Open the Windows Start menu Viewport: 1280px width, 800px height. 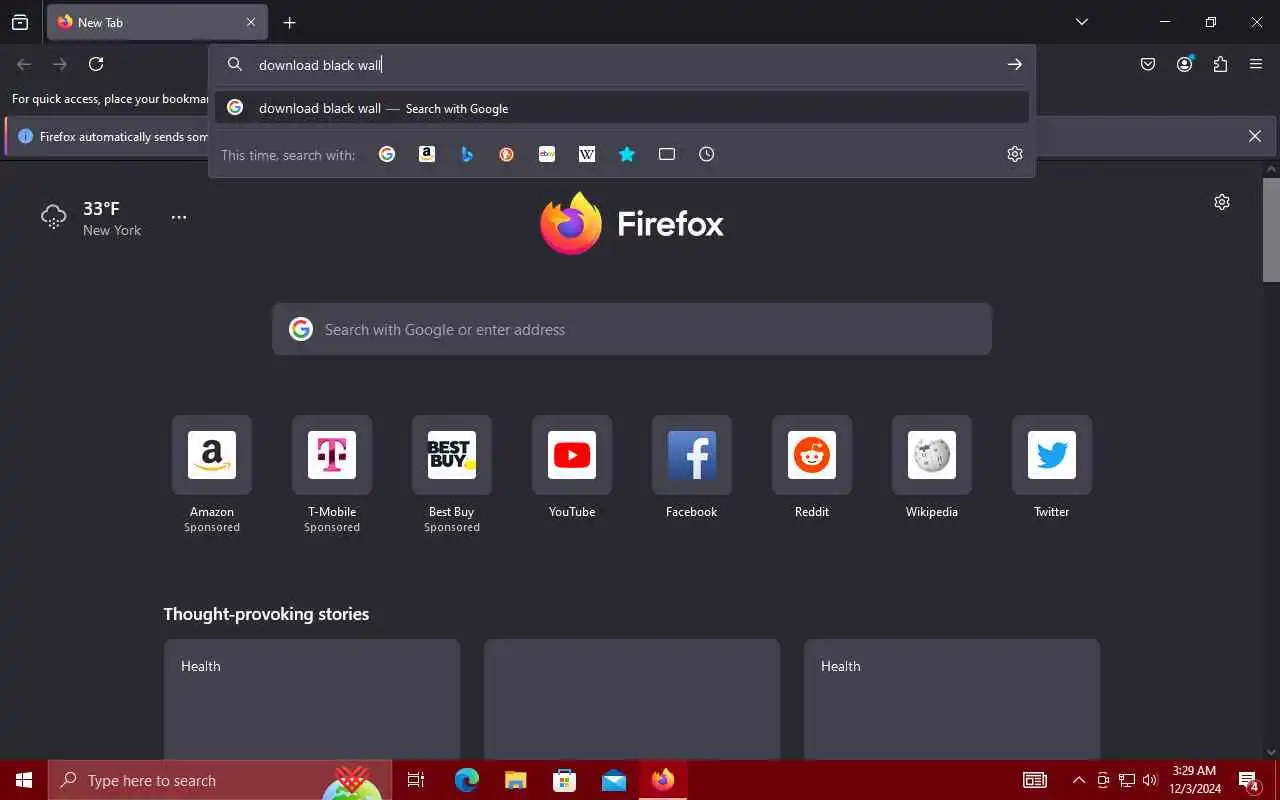(x=24, y=780)
